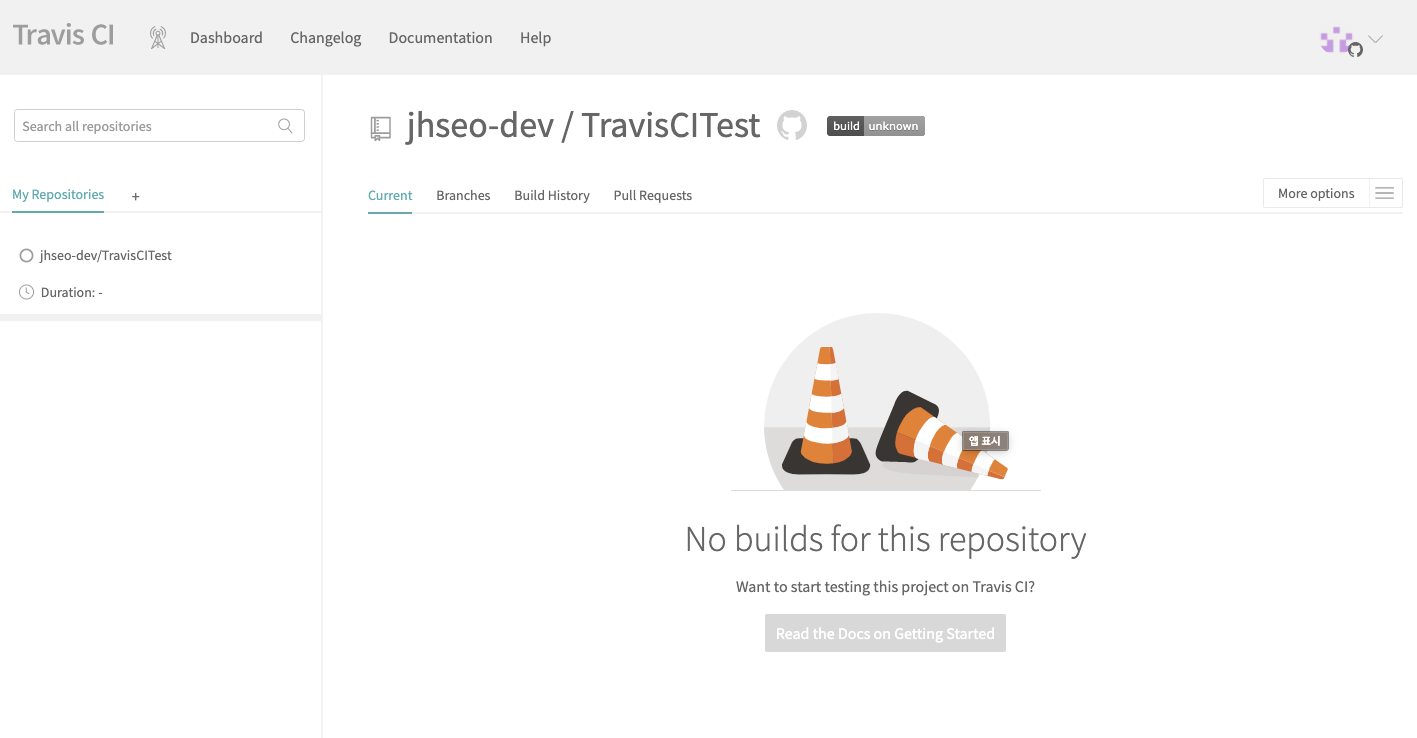Screen dimensions: 1417x738
Task: Open the GitHub icon beside TravisCITest title
Action: tap(792, 126)
